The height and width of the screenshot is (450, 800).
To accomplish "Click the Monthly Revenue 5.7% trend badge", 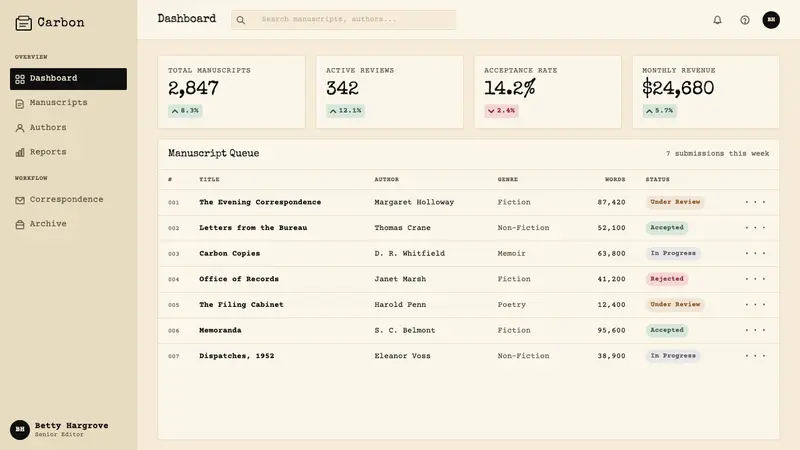I will coord(660,111).
